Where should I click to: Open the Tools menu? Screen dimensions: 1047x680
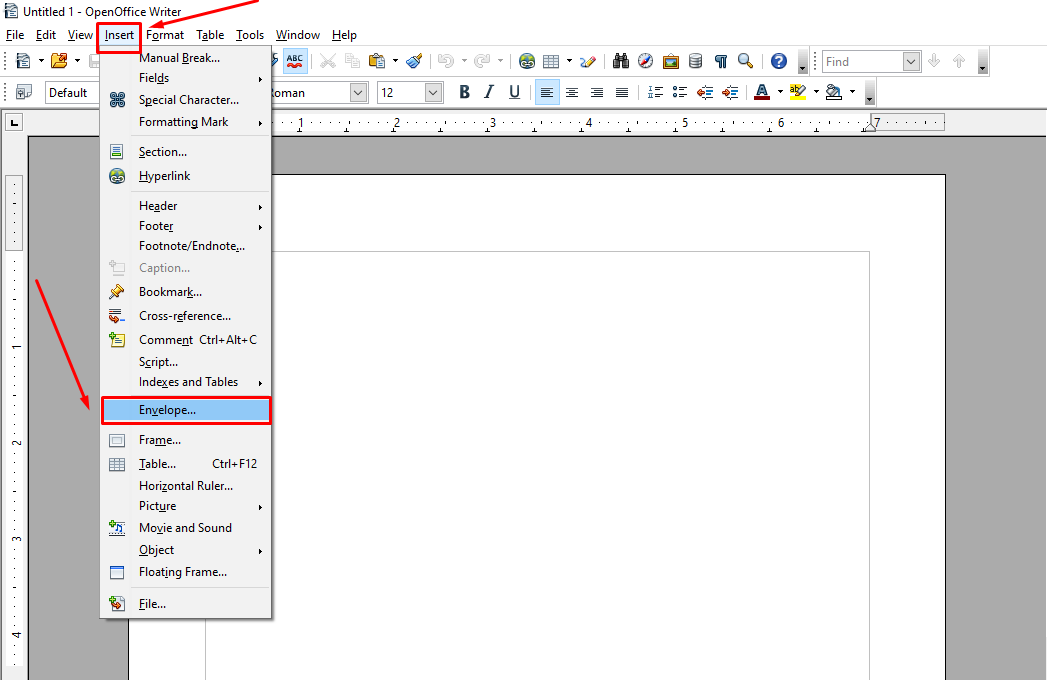tap(249, 34)
